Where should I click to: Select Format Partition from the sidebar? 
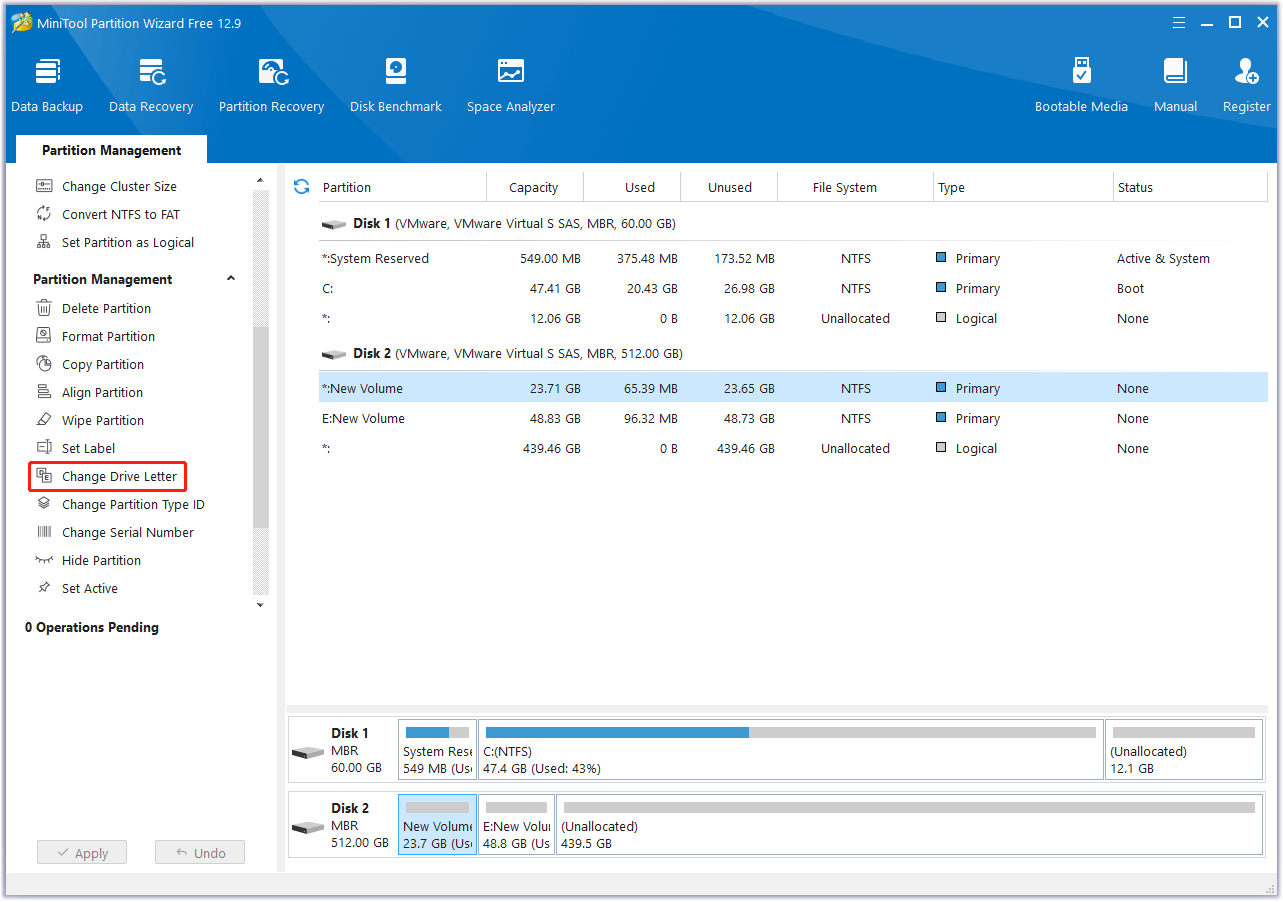coord(108,337)
